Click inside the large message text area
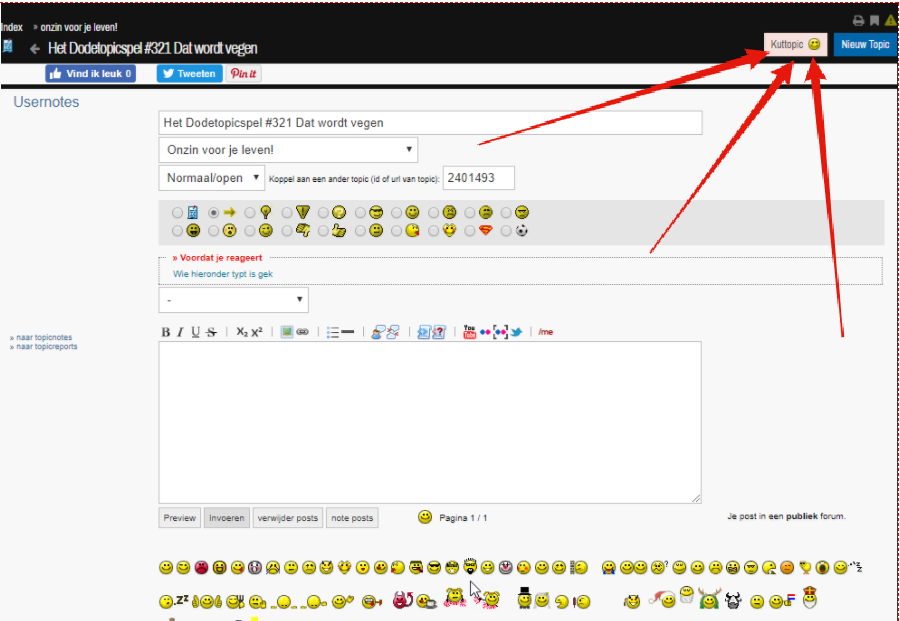The height and width of the screenshot is (621, 900). [430, 422]
